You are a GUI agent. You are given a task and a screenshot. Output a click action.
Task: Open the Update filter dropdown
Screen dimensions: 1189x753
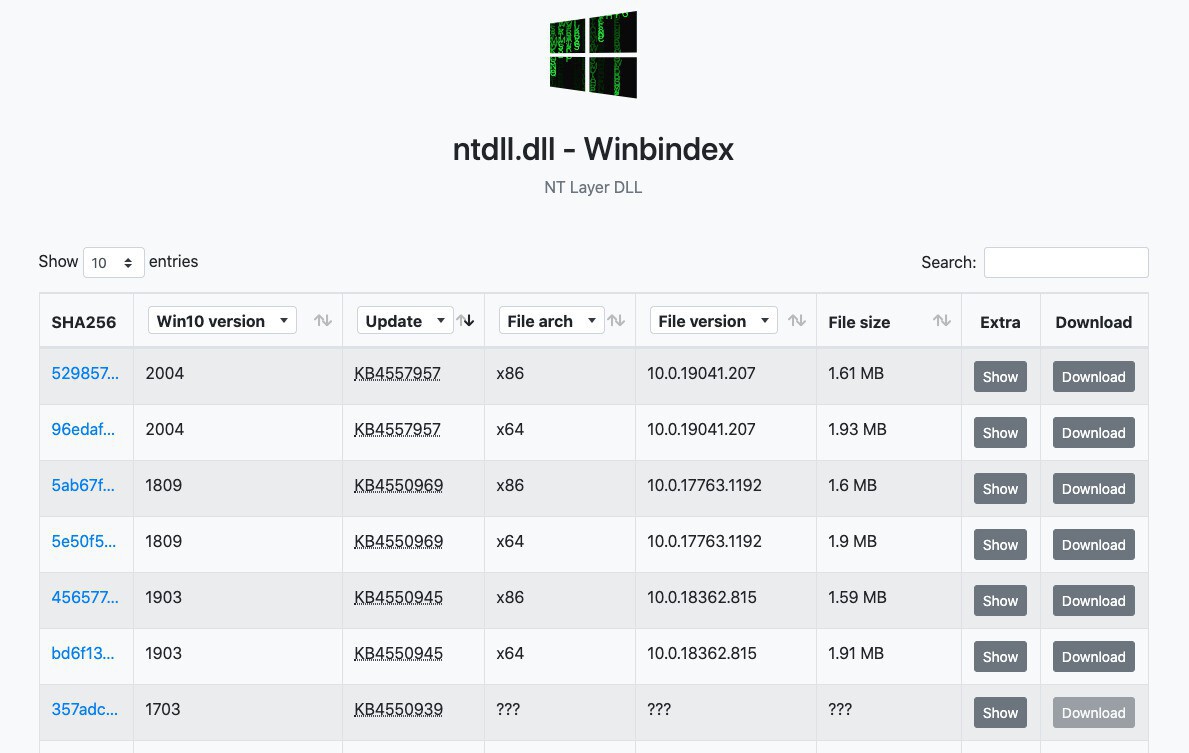point(404,321)
